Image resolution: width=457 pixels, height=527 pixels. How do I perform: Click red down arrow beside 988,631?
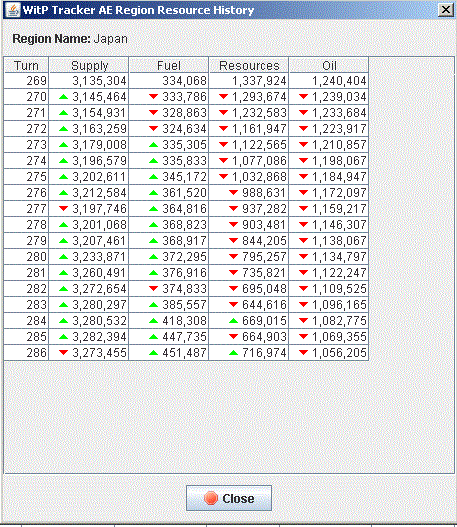(x=233, y=193)
